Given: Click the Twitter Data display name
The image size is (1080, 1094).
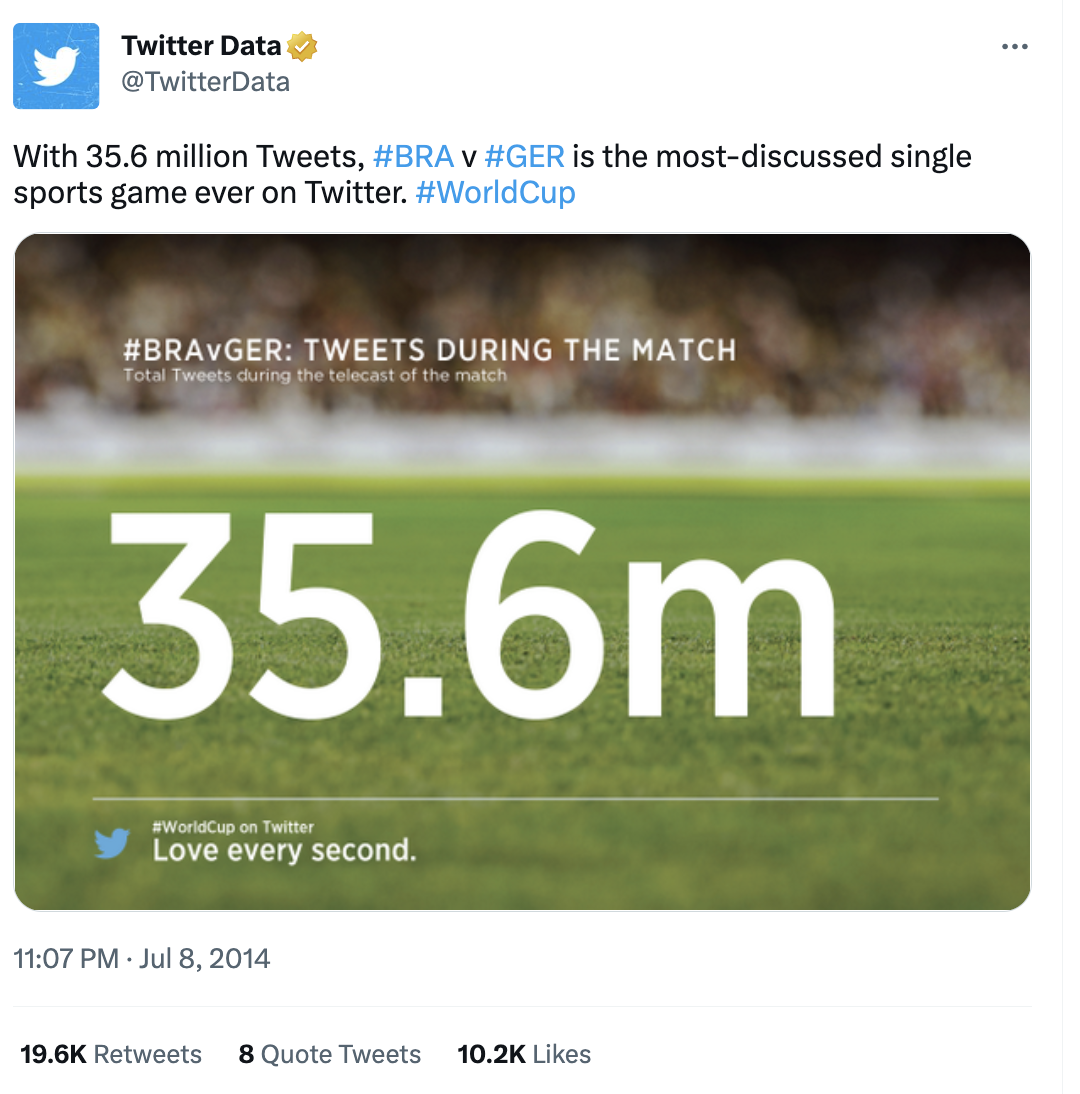Looking at the screenshot, I should point(202,46).
